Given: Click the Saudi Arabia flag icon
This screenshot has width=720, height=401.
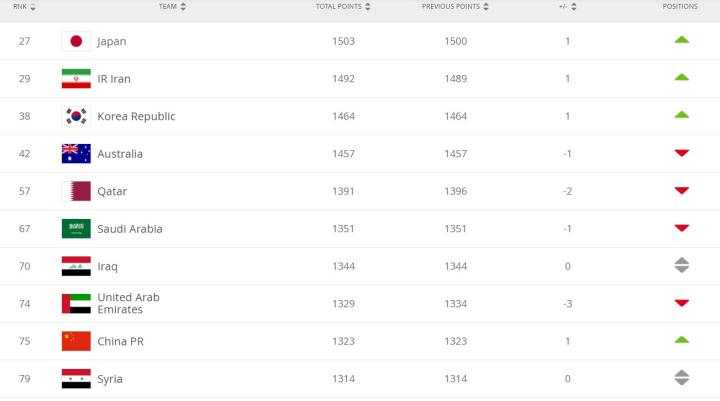Looking at the screenshot, I should point(76,228).
